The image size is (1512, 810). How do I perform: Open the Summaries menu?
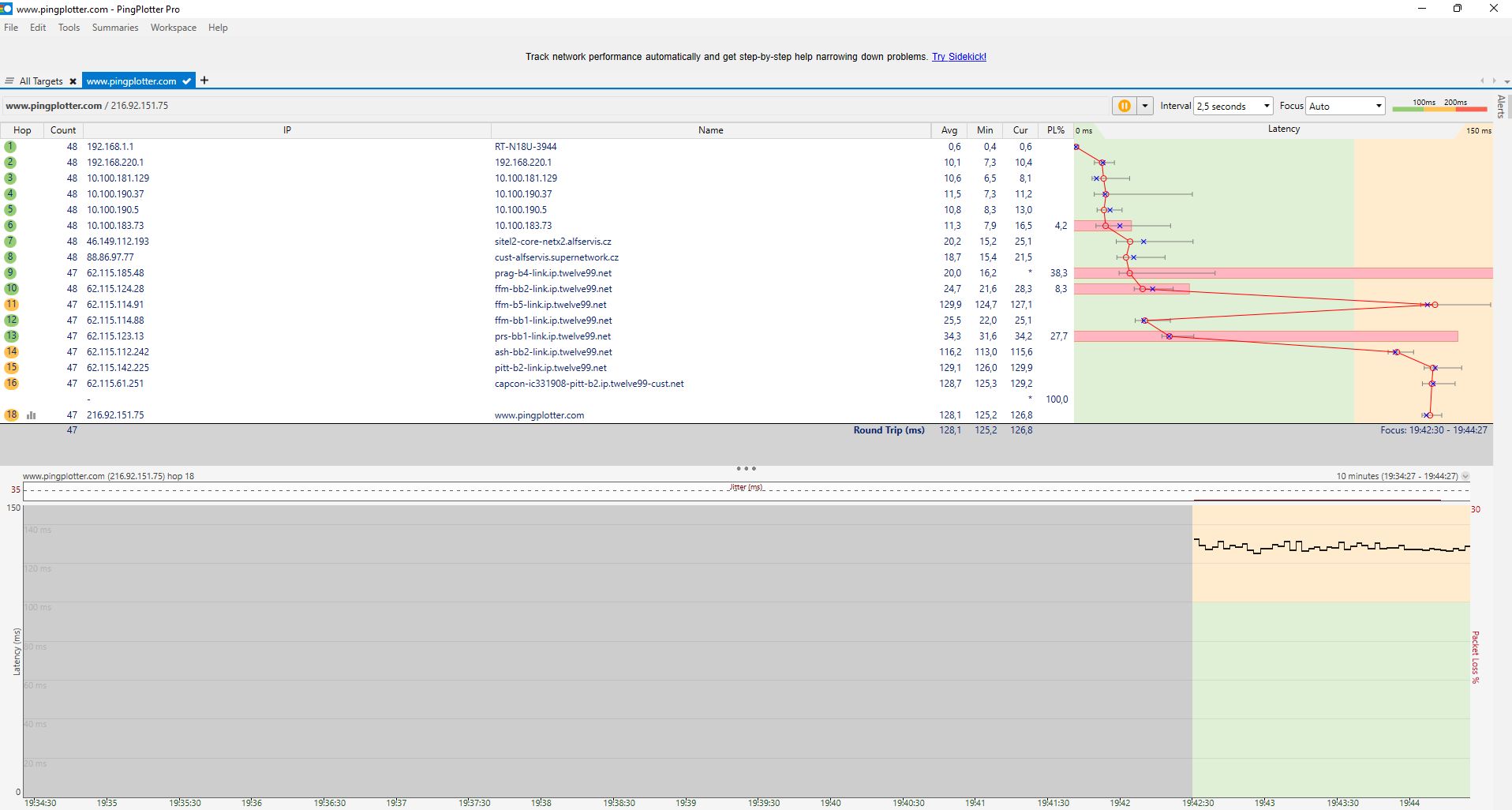tap(115, 28)
